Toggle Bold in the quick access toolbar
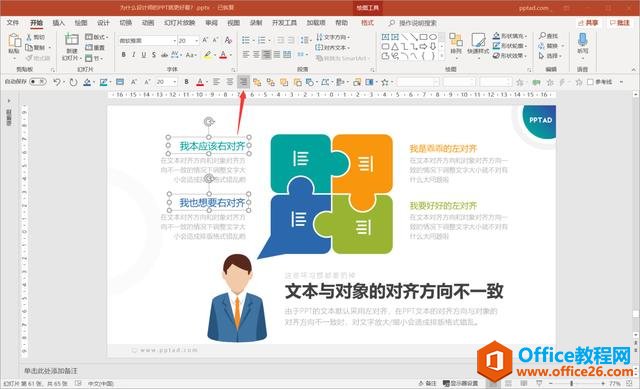The width and height of the screenshot is (640, 389). pos(187,82)
